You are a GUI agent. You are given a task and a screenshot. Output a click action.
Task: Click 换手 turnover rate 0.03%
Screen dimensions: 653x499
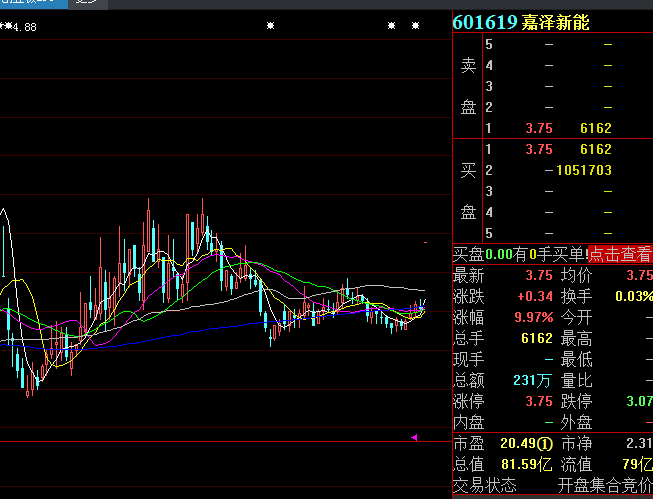[634, 296]
